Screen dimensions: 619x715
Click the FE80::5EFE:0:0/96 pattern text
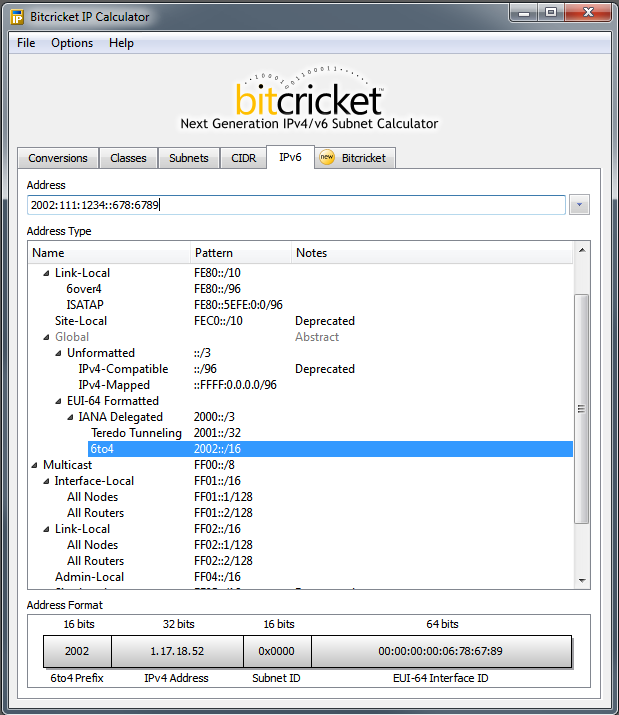coord(238,305)
